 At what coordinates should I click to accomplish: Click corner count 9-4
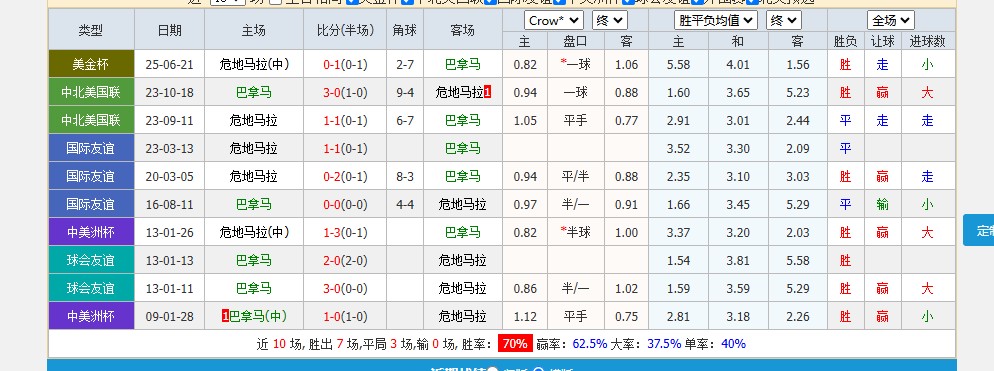click(405, 93)
